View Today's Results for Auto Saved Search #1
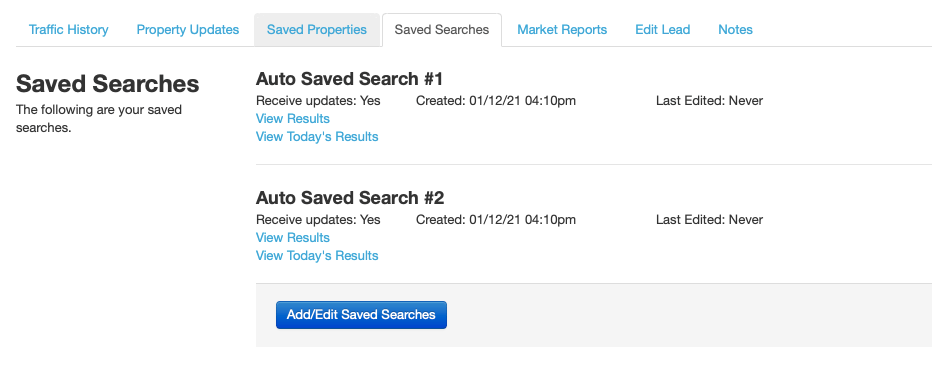 (317, 137)
